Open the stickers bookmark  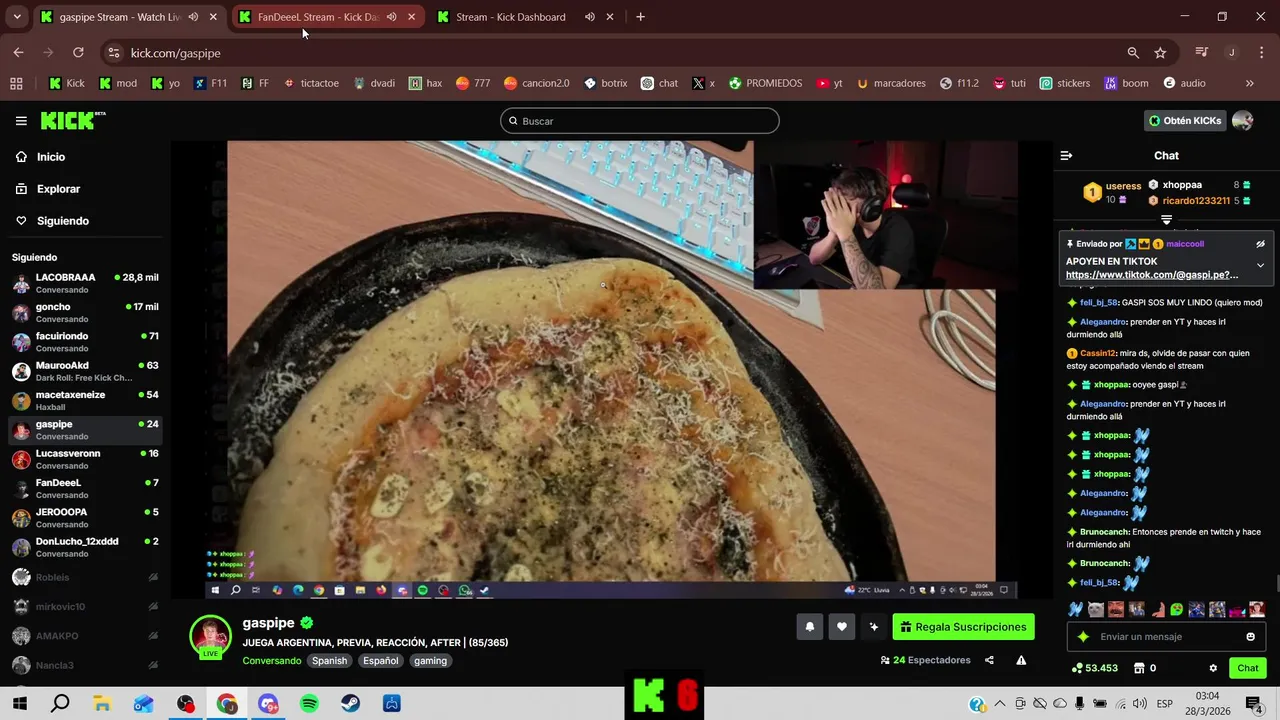[x=1065, y=84]
